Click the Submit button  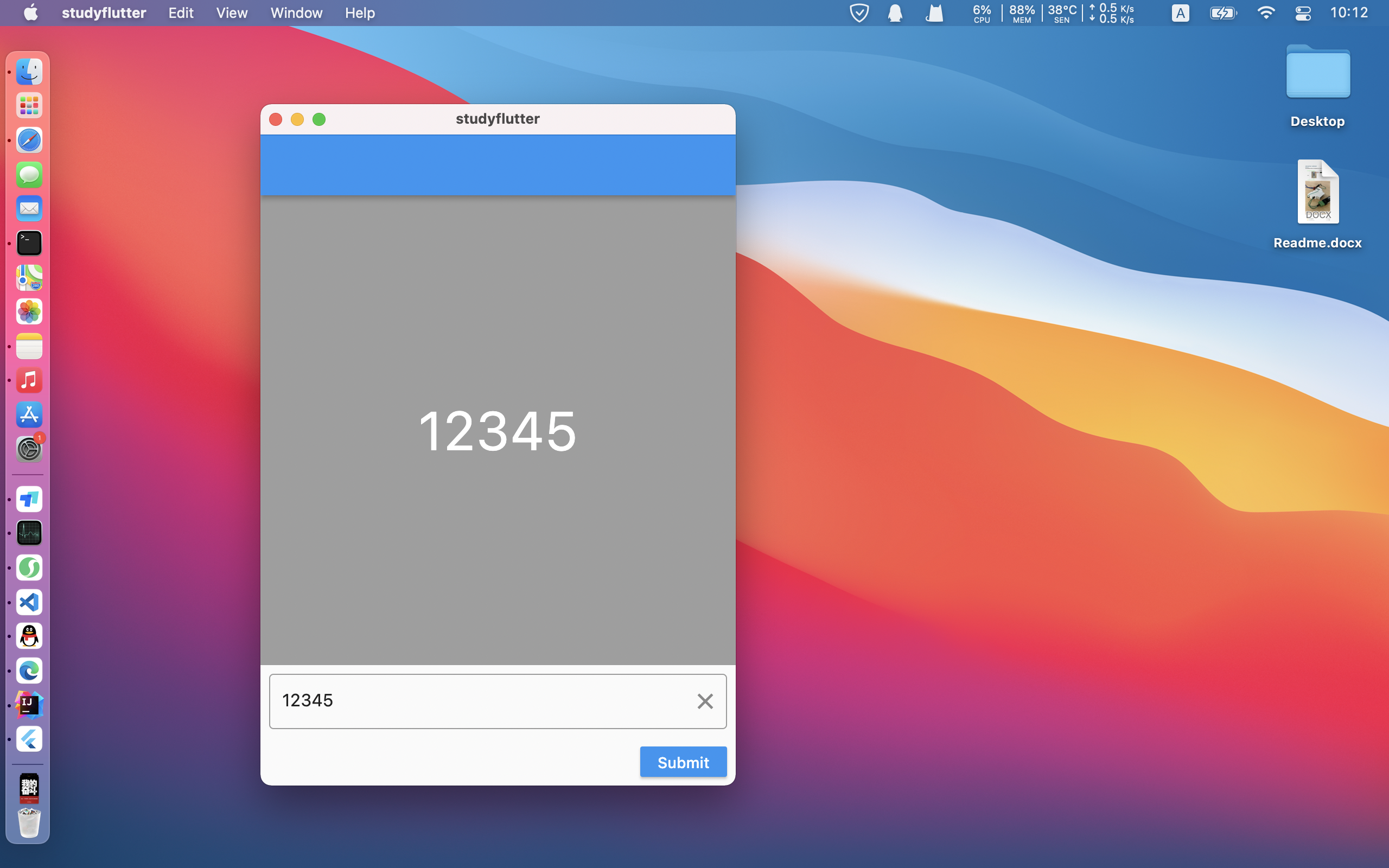tap(683, 762)
